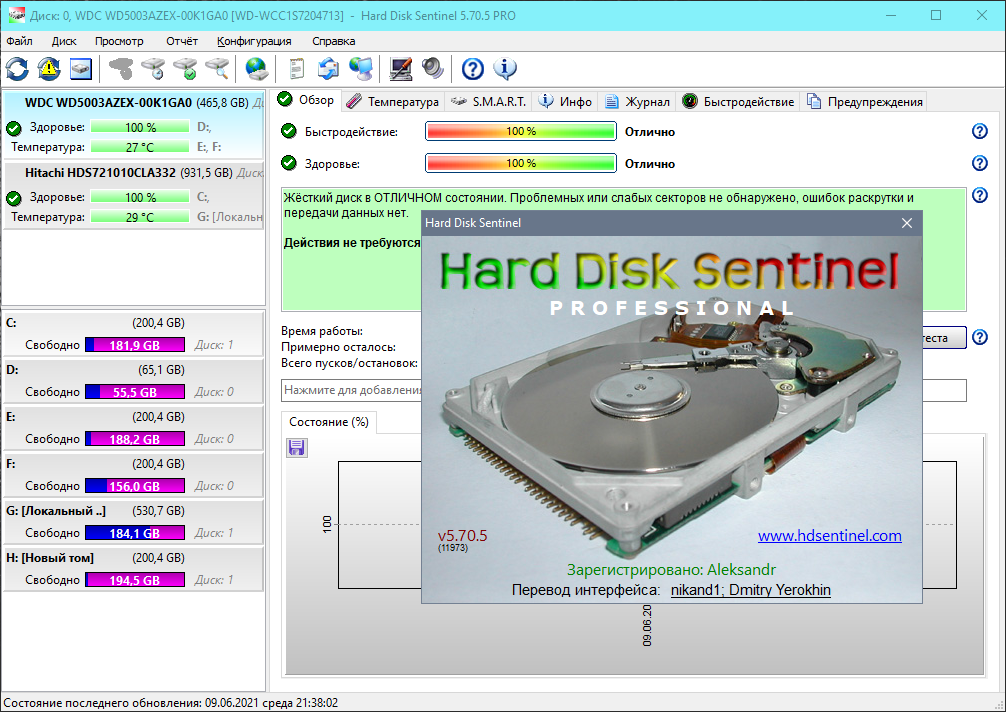Click help icon beside the status description box
The image size is (1006, 712).
[x=980, y=195]
